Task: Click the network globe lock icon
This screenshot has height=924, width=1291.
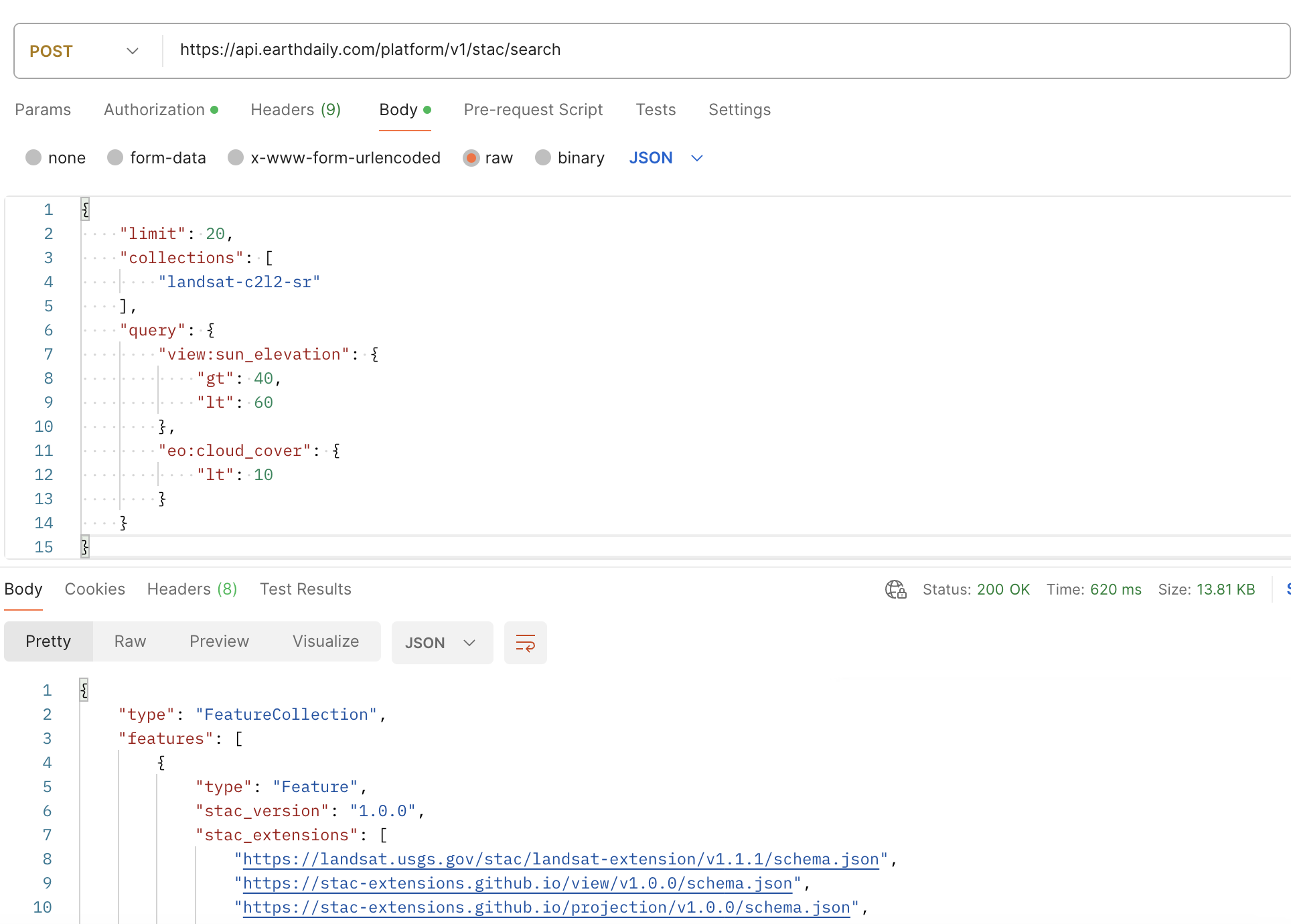Action: 896,589
